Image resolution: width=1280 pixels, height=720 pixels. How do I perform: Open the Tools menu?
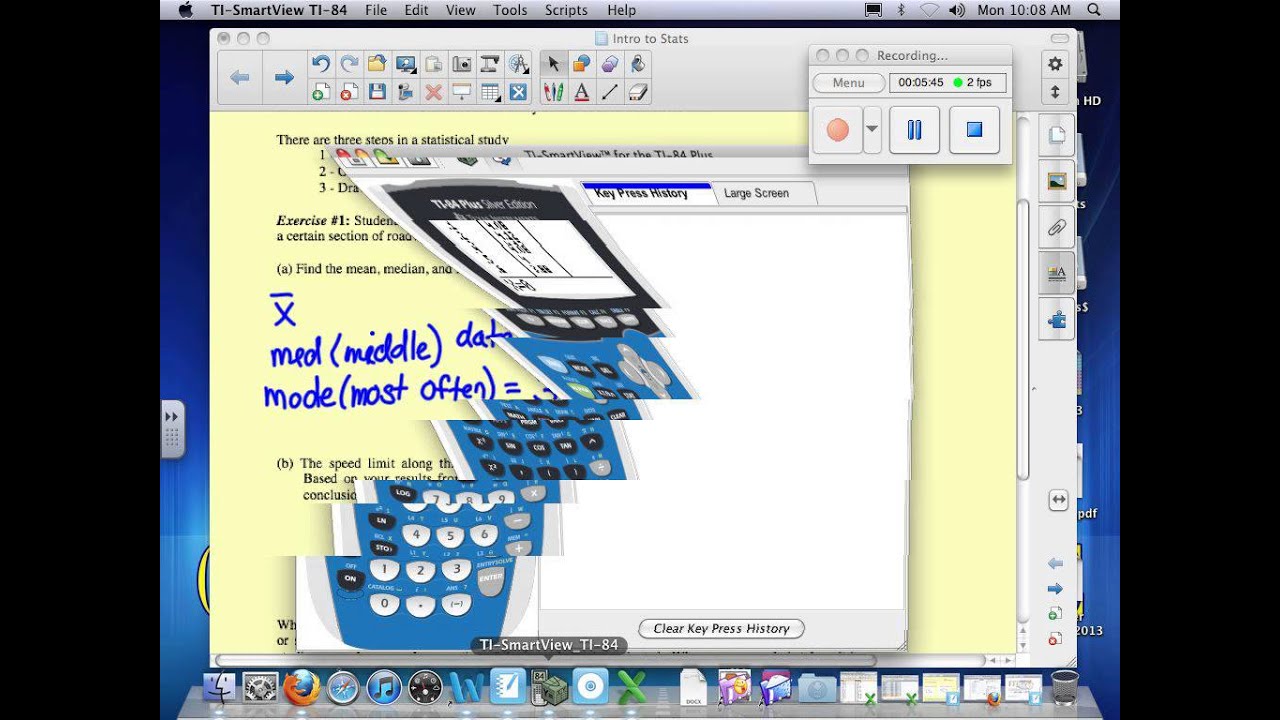tap(510, 10)
